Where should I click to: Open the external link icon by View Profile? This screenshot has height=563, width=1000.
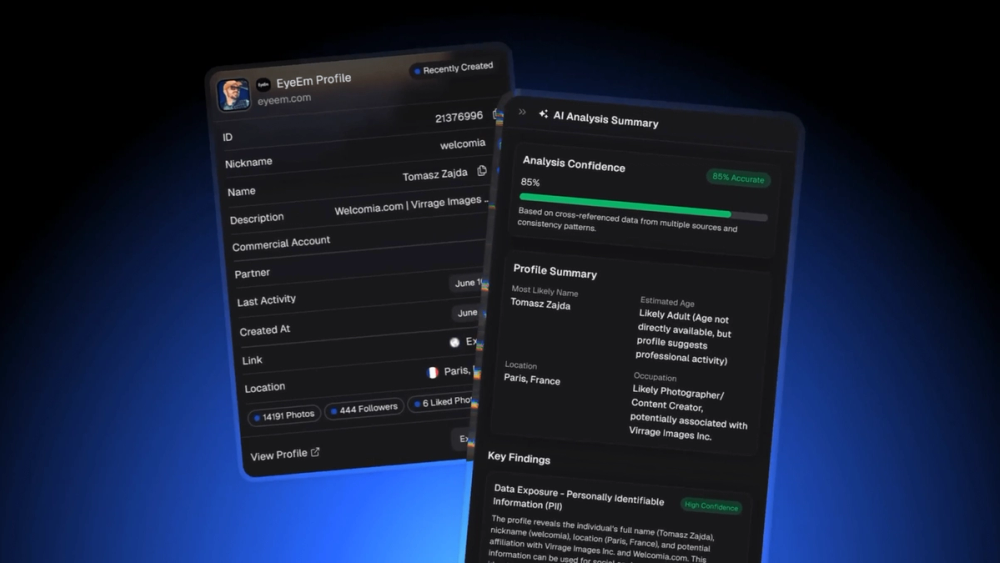[x=315, y=452]
